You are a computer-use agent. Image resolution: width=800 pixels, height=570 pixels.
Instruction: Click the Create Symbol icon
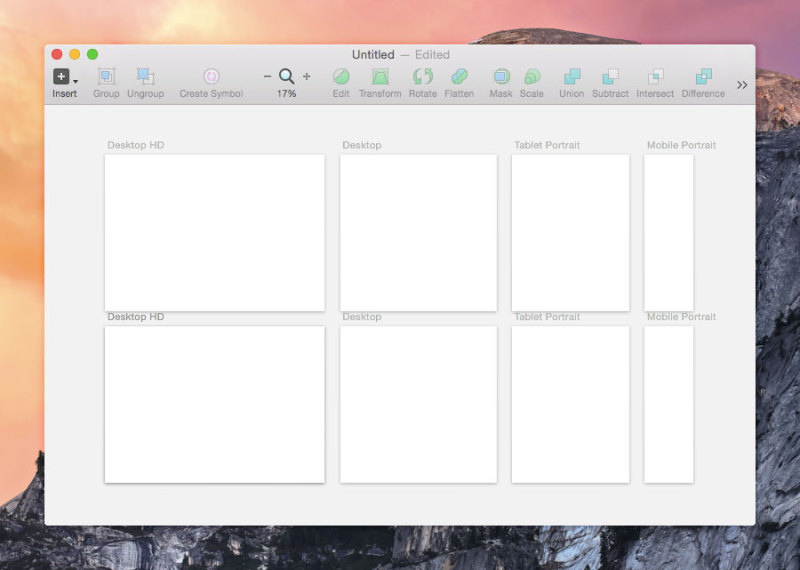pos(211,77)
